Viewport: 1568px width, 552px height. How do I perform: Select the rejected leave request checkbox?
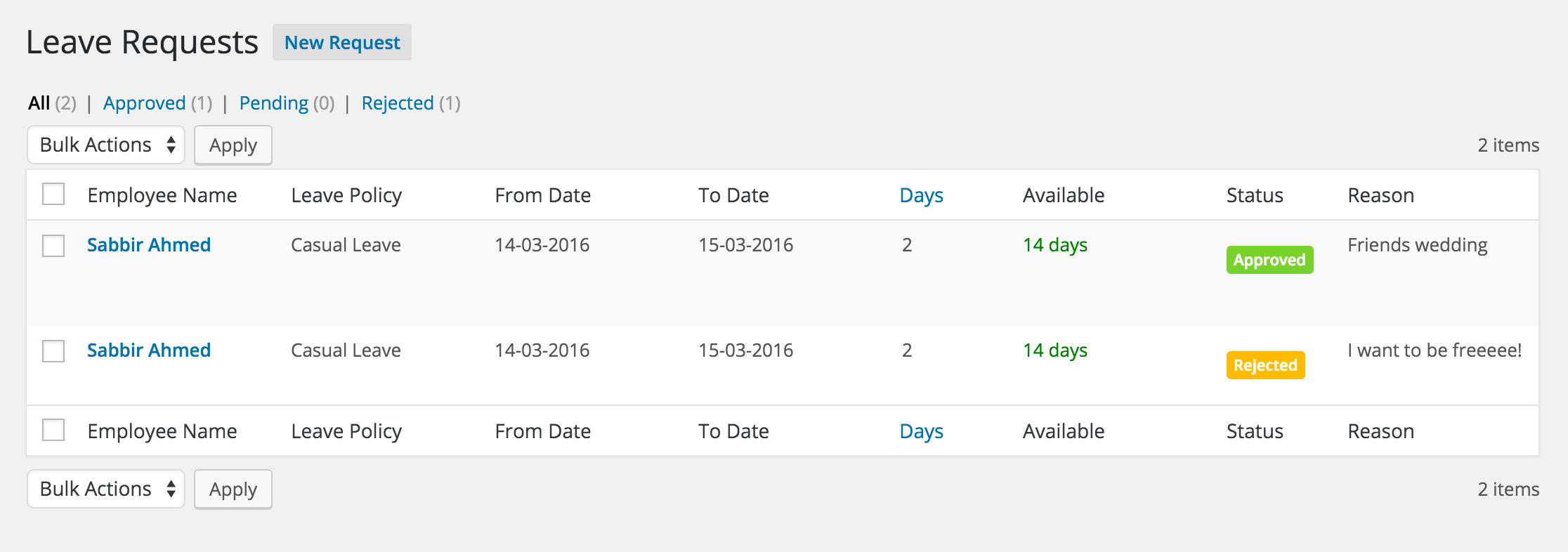pyautogui.click(x=53, y=351)
